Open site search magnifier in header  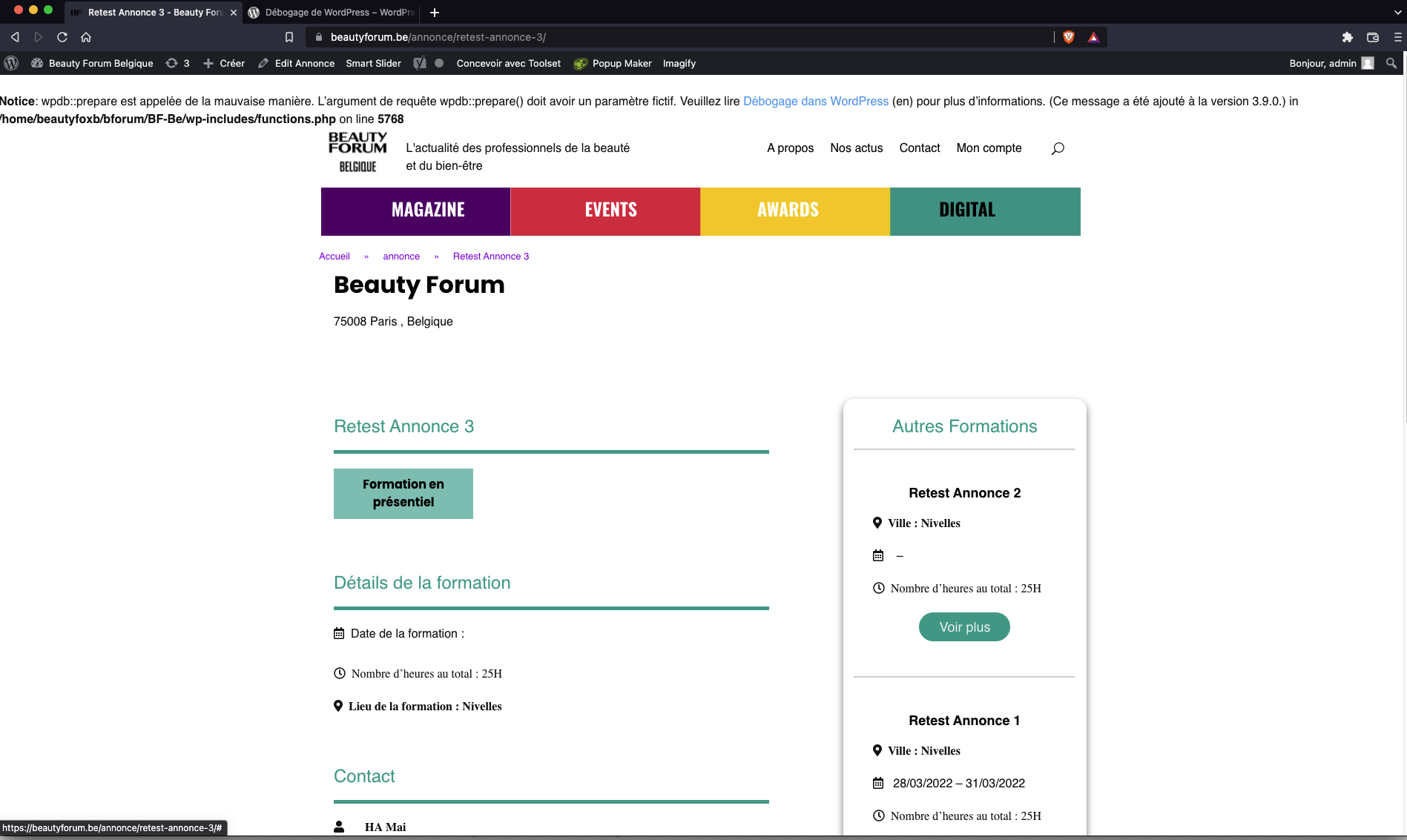click(x=1058, y=148)
